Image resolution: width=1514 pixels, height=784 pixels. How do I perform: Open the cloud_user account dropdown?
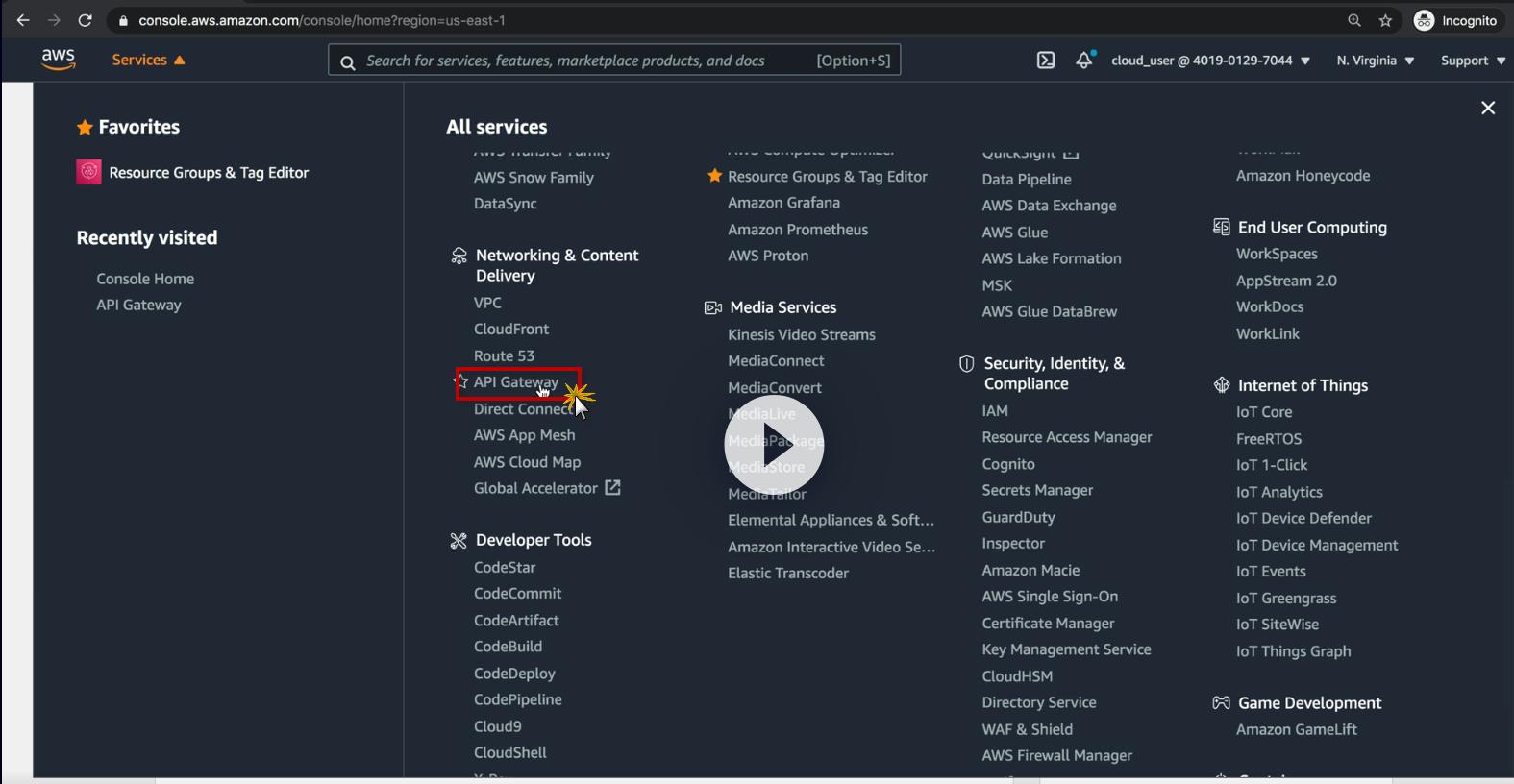click(1210, 61)
